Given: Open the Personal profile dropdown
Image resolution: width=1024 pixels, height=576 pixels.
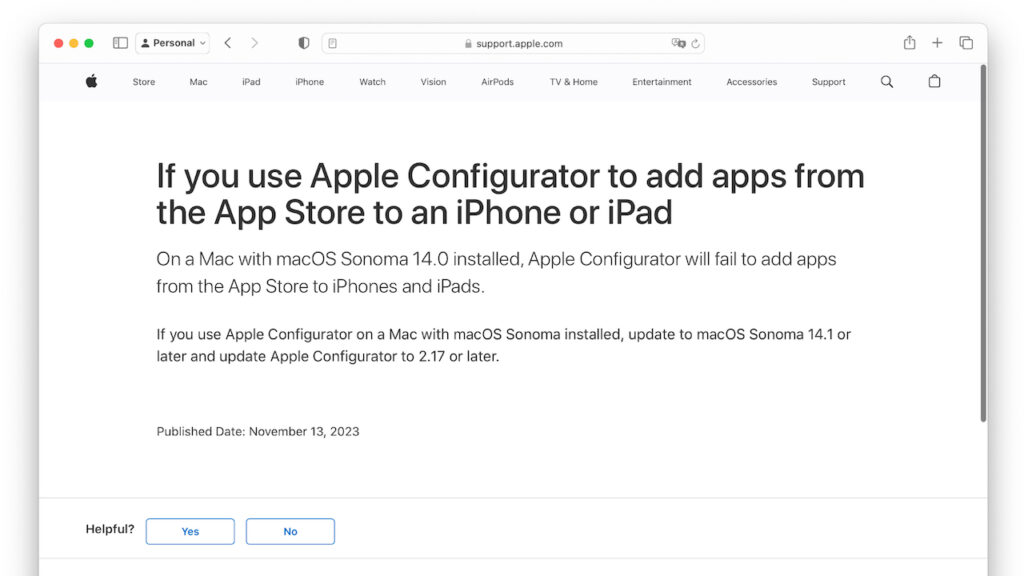Looking at the screenshot, I should click(x=172, y=42).
